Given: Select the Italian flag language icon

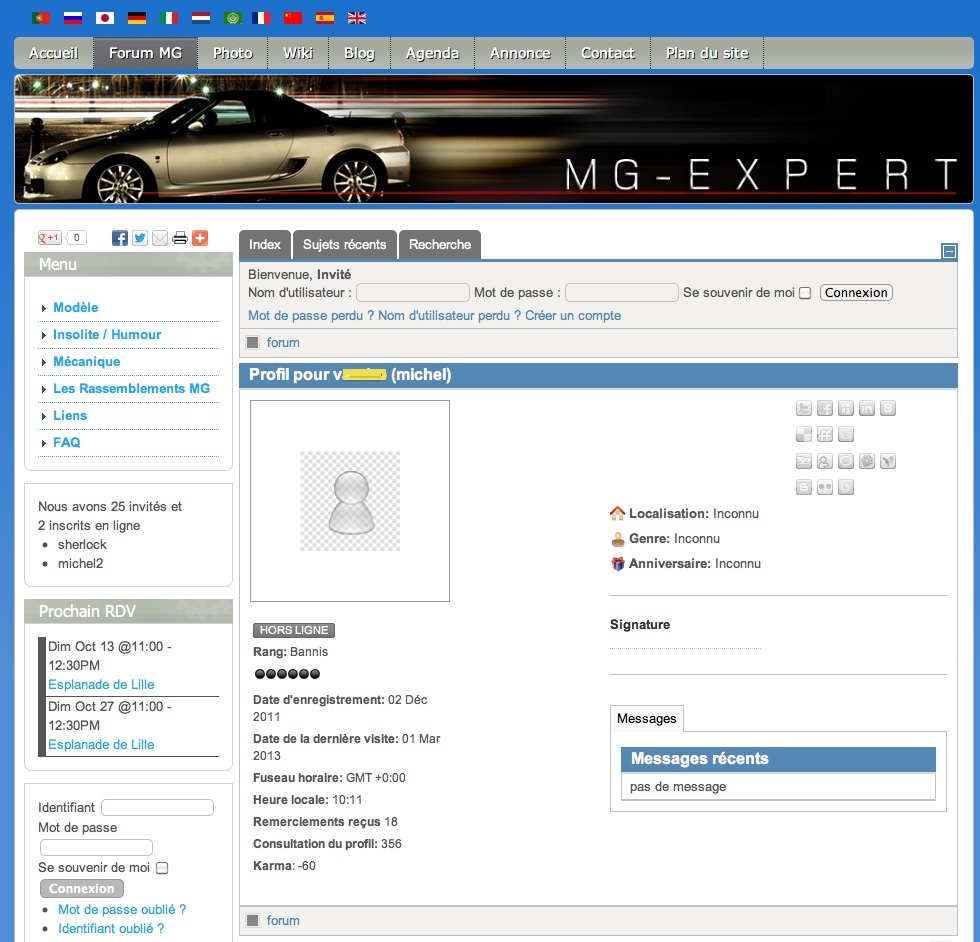Looking at the screenshot, I should [169, 18].
